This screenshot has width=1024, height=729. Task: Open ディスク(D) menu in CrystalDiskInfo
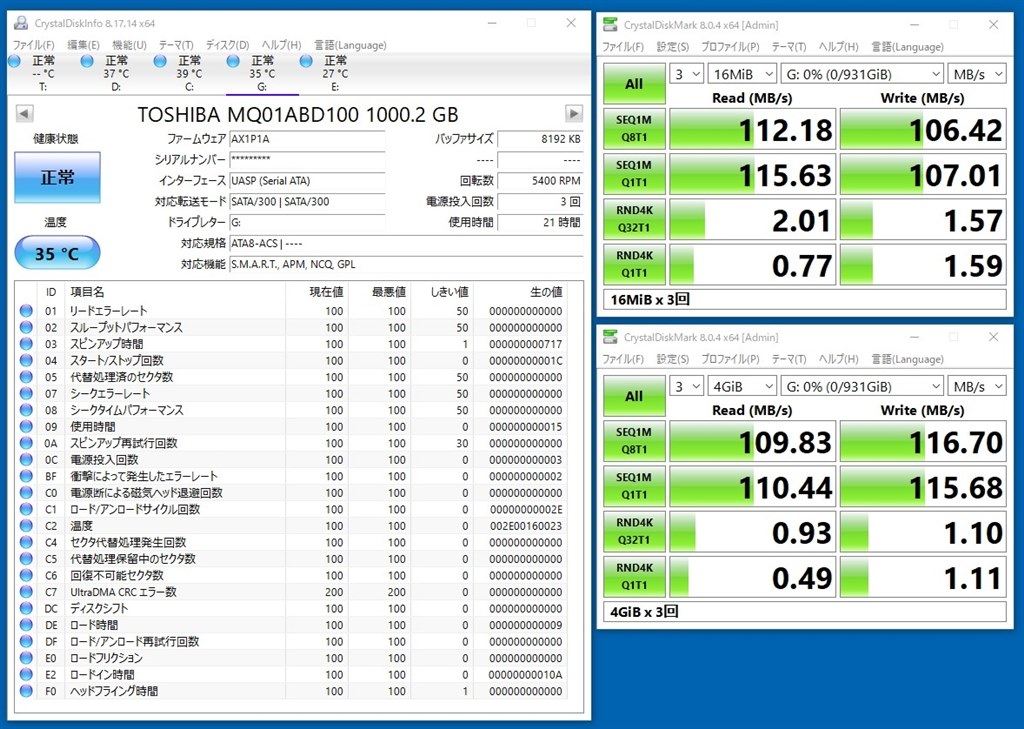227,45
